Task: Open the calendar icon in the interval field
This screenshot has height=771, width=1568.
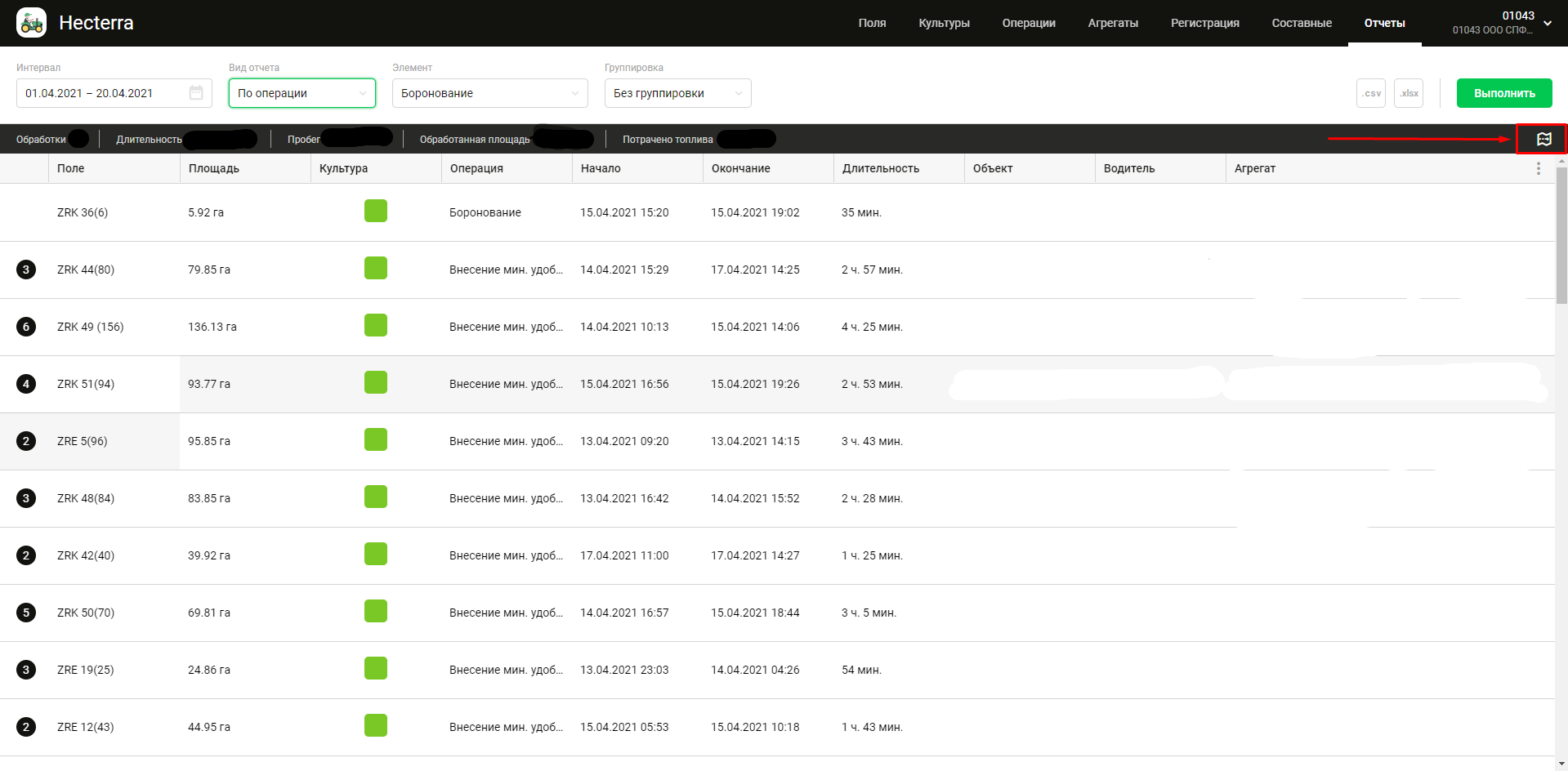Action: pyautogui.click(x=196, y=93)
